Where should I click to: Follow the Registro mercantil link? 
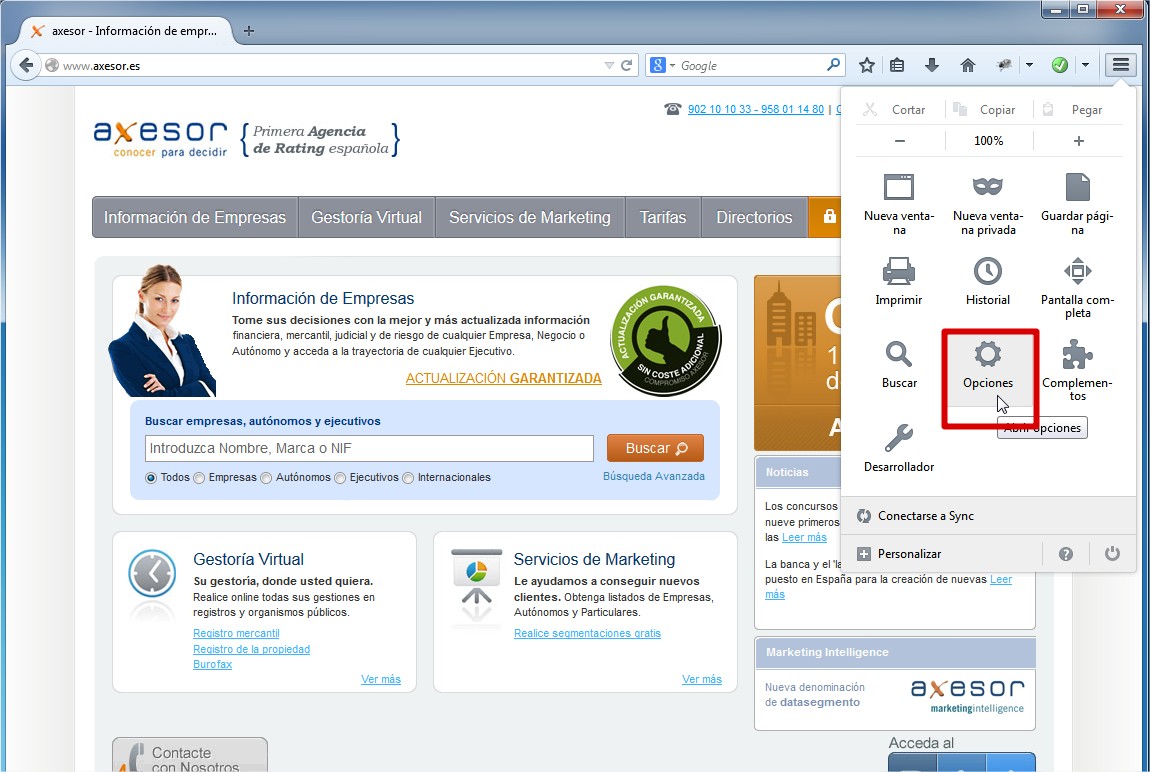[x=236, y=633]
